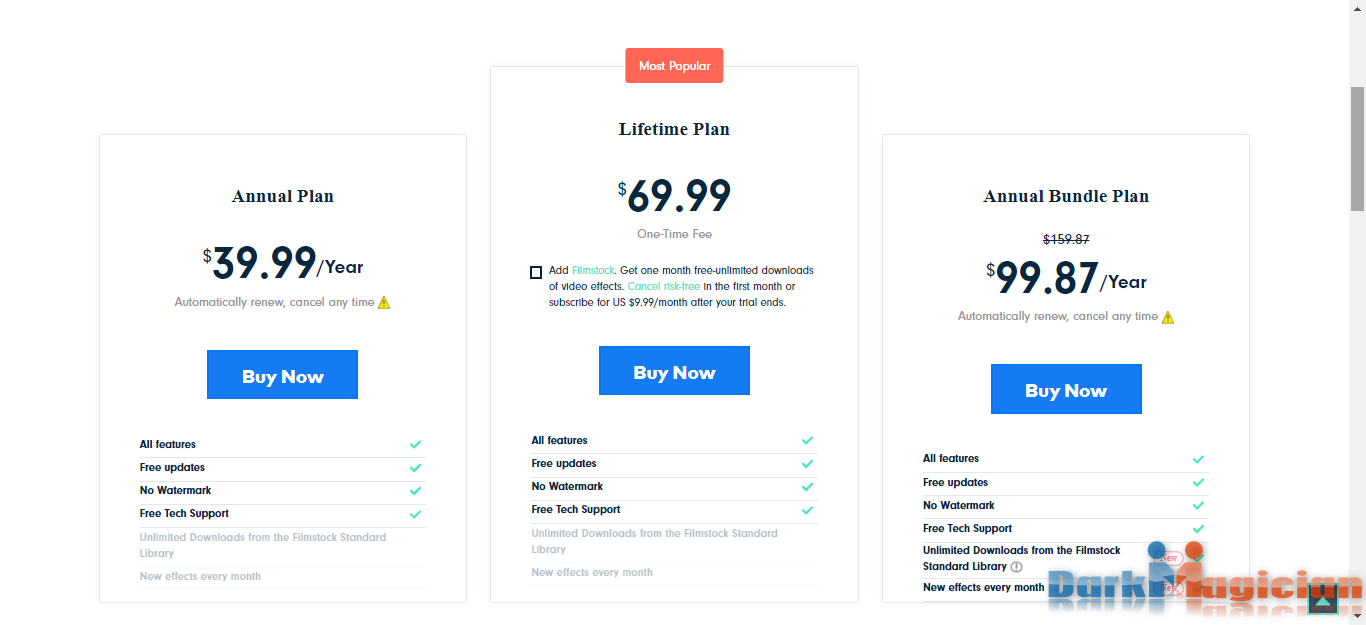Buy the Annual Plan for $39.99
This screenshot has height=625, width=1366.
(282, 375)
